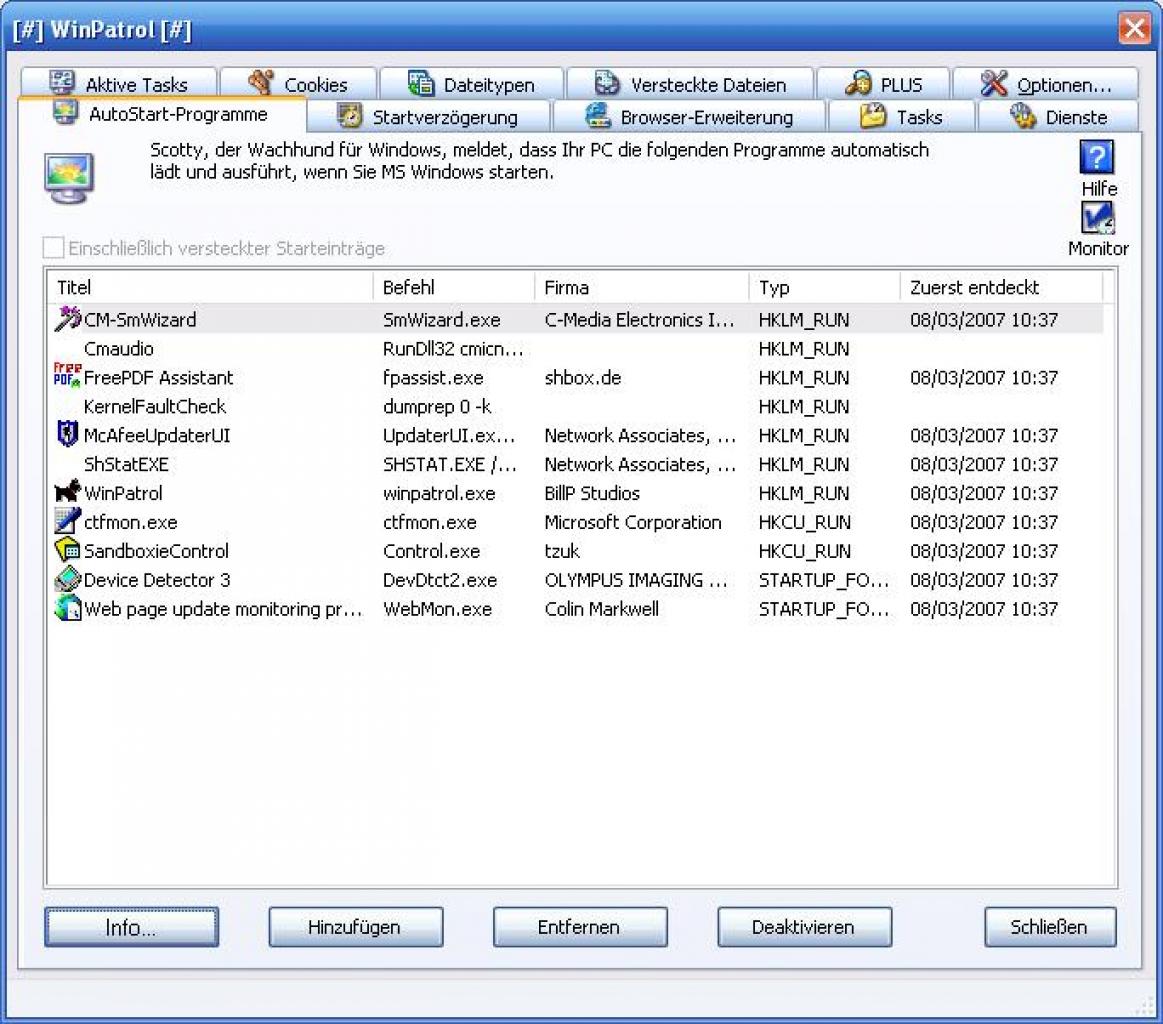Click the Tasks tab calendar icon

point(873,116)
